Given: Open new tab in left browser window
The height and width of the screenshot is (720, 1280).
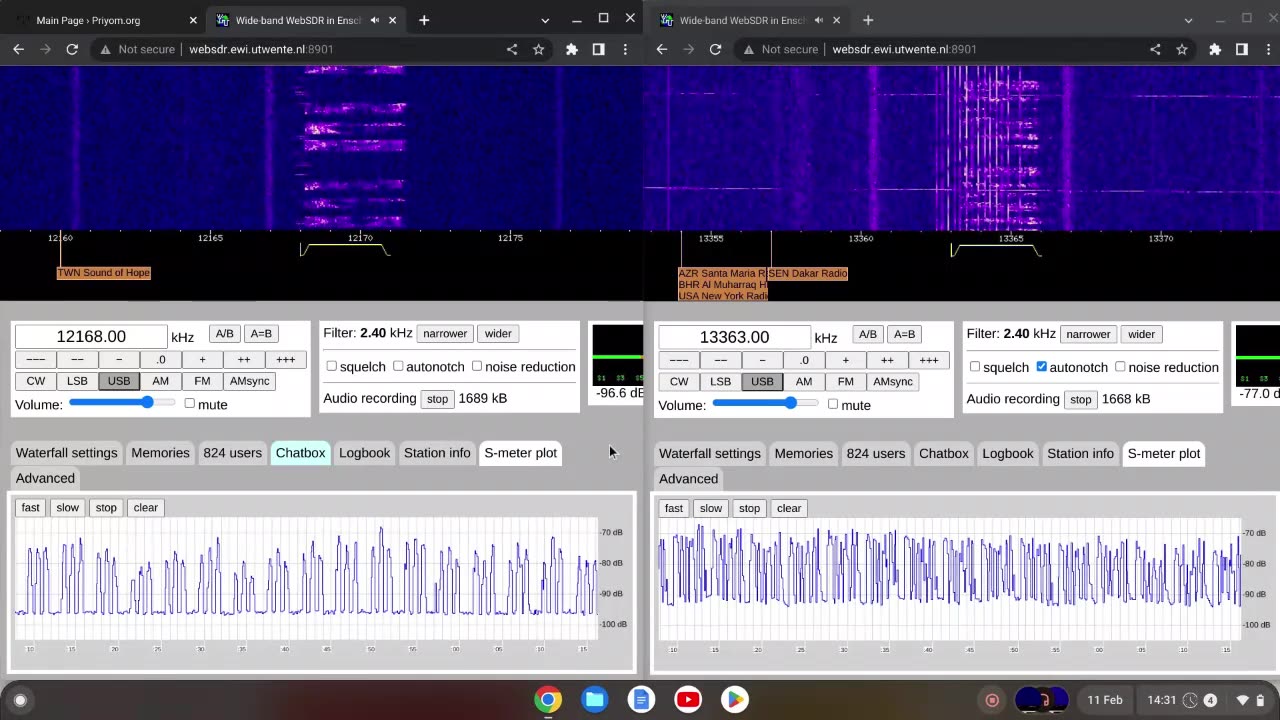Looking at the screenshot, I should click(x=424, y=20).
